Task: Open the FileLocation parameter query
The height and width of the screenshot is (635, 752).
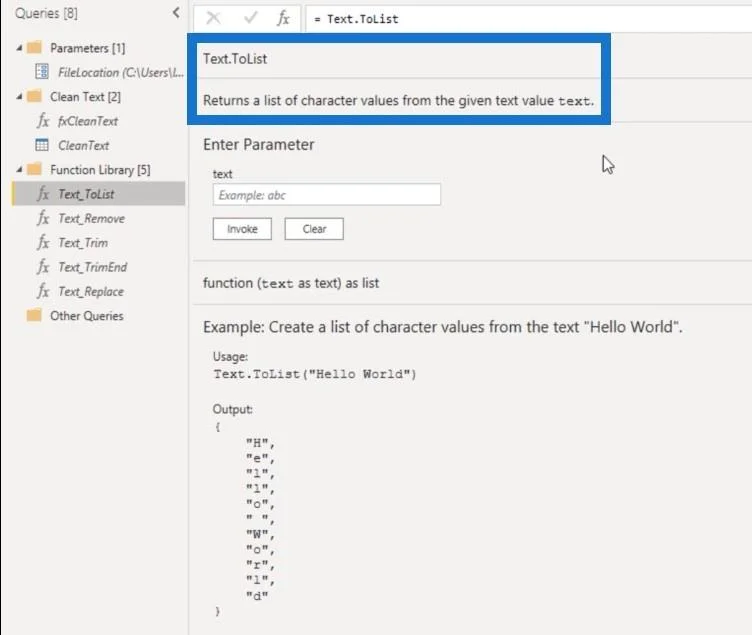Action: pos(121,72)
